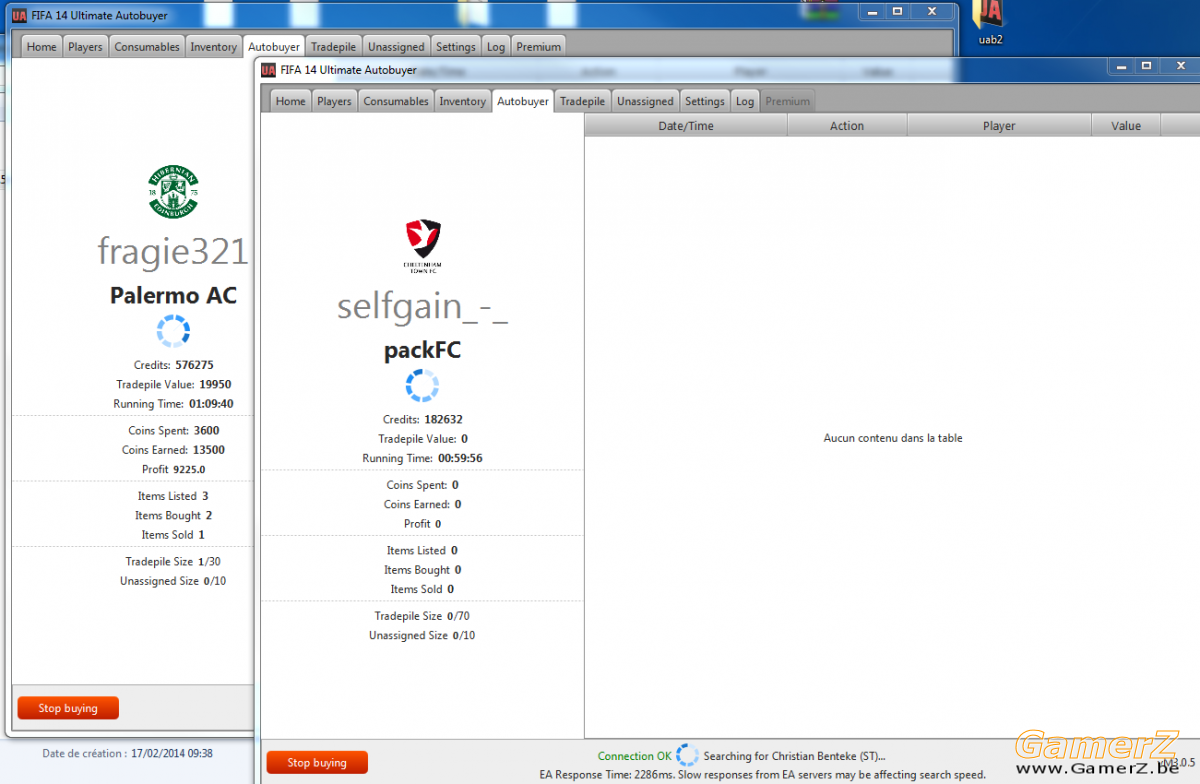
Task: Open Home tab in front Autobuyer window
Action: [x=290, y=101]
